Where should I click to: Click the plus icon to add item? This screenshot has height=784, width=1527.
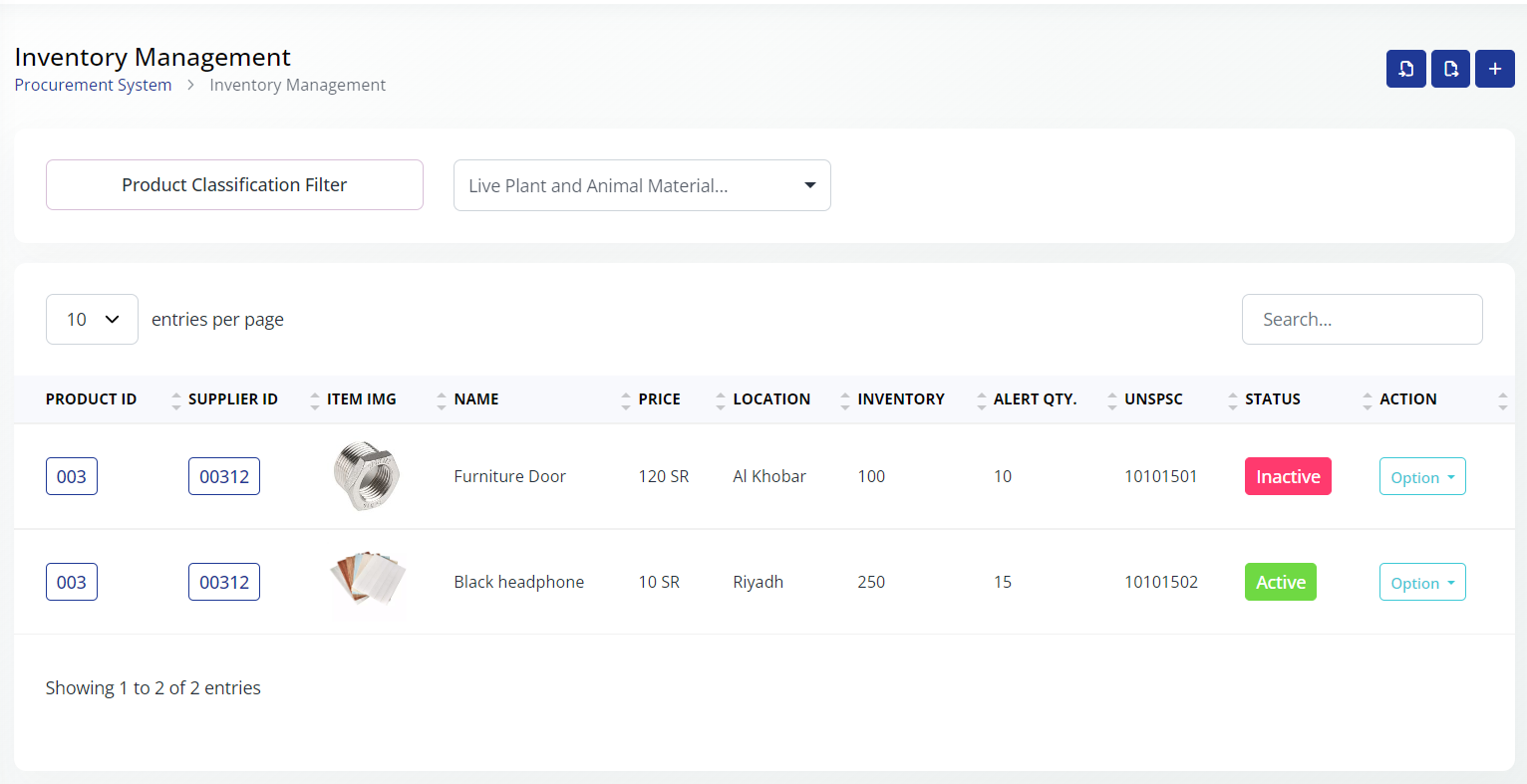(1494, 69)
